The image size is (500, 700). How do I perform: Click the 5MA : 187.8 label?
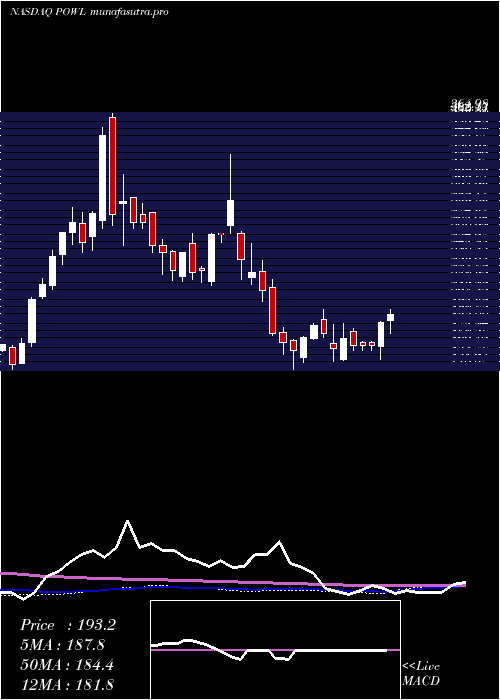[63, 645]
